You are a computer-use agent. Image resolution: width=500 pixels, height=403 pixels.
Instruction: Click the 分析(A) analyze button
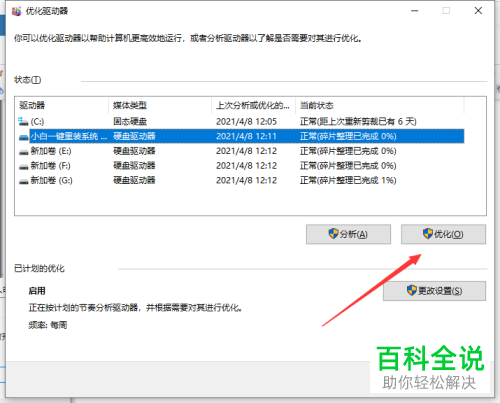348,234
